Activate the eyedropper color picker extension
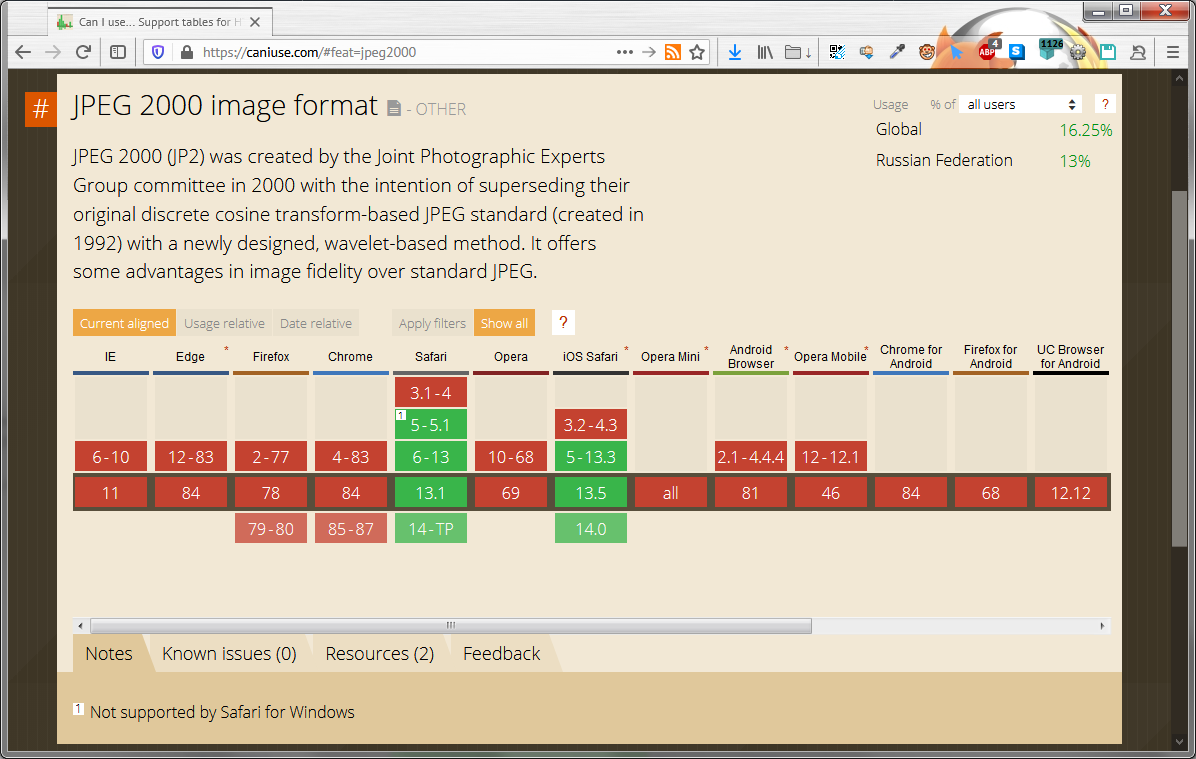Screen dimensions: 1196x759 897,52
